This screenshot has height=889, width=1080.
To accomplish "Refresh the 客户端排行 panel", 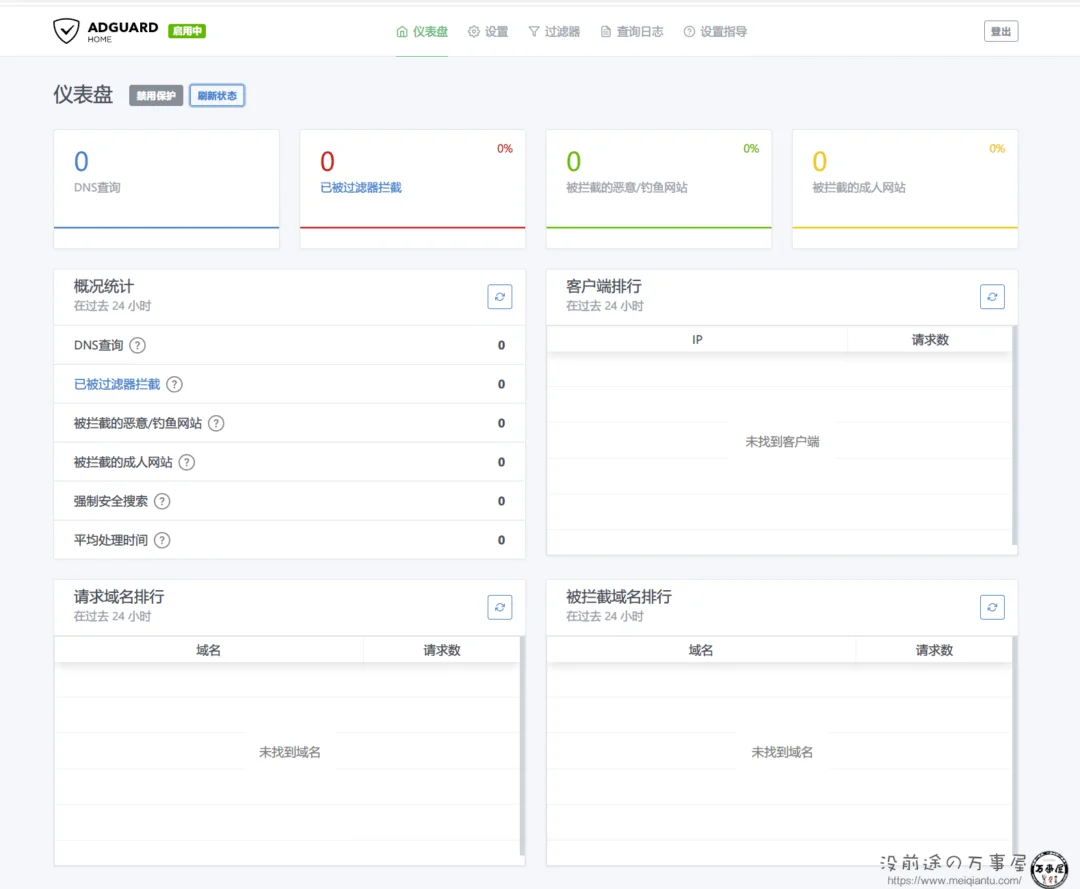I will (x=992, y=296).
